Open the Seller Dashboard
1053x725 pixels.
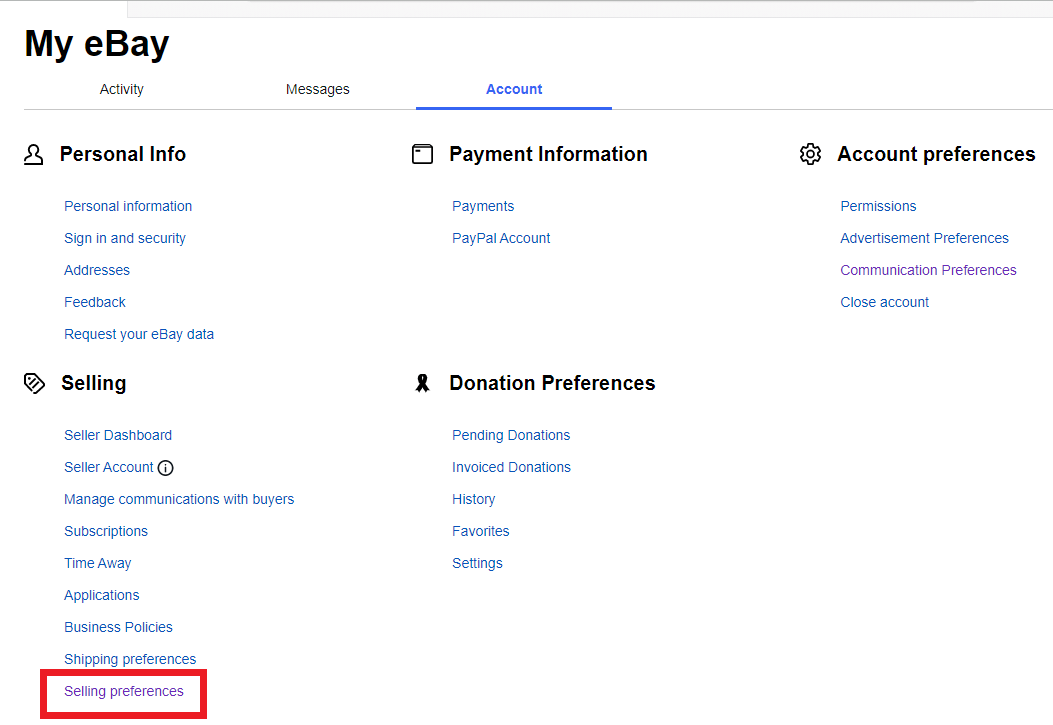click(117, 435)
